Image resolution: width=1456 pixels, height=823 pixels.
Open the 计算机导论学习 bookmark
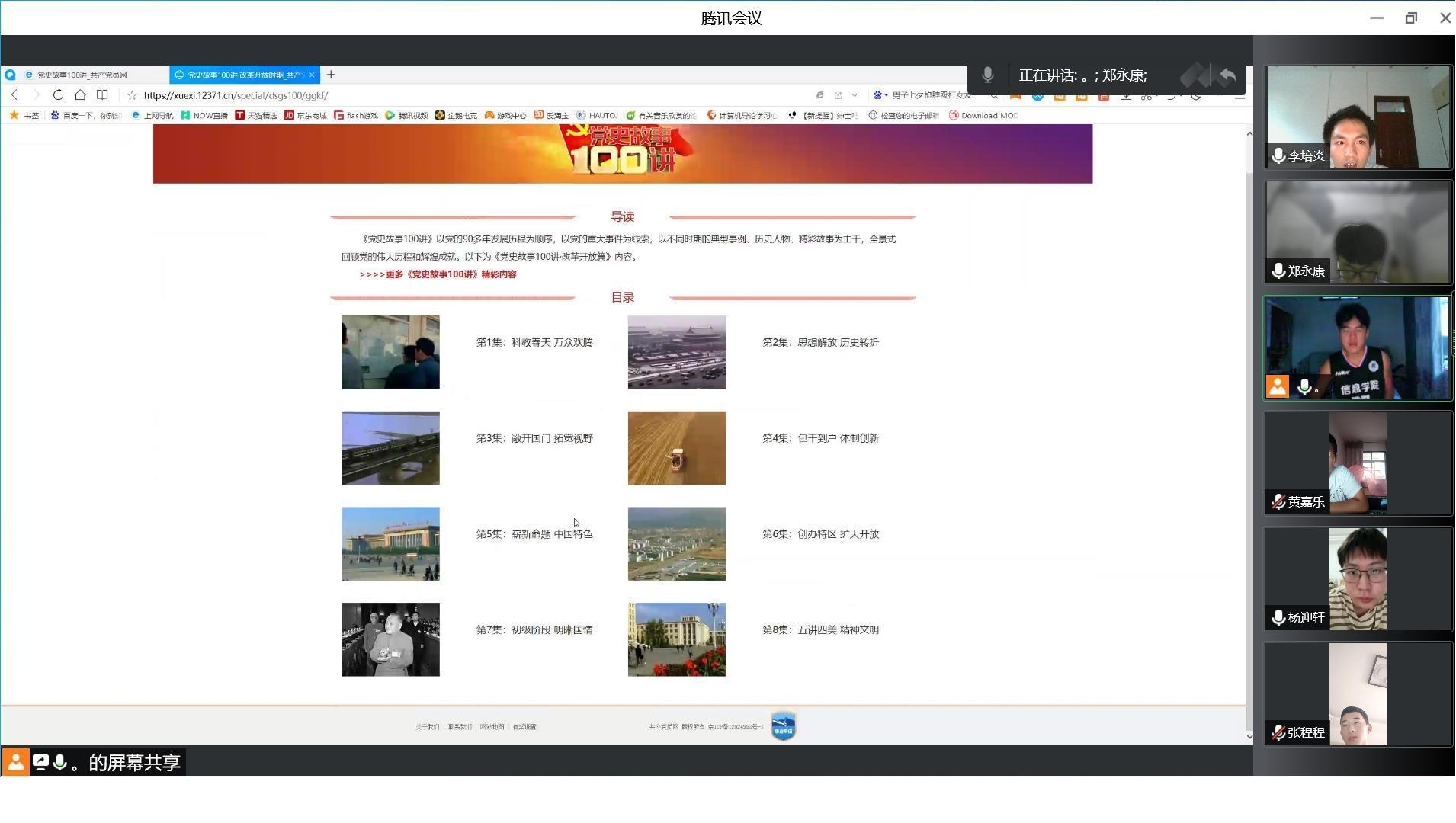point(742,116)
